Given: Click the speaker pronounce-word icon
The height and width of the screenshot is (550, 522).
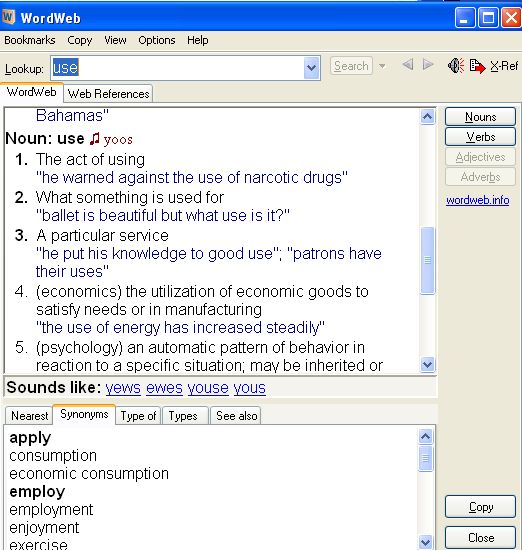Looking at the screenshot, I should coord(456,66).
